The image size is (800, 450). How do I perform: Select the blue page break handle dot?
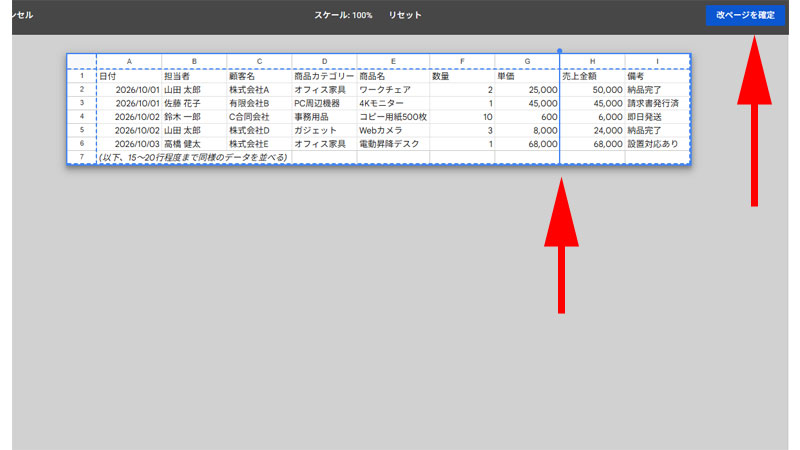[x=560, y=51]
